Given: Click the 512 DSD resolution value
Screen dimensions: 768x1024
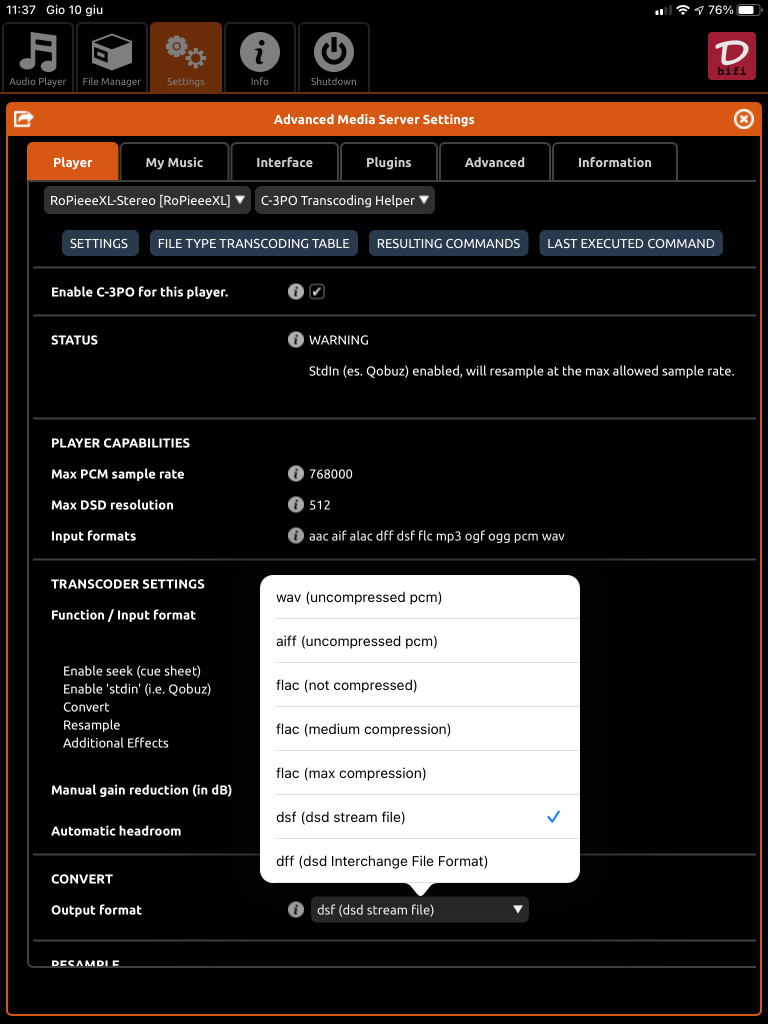Looking at the screenshot, I should click(320, 505).
